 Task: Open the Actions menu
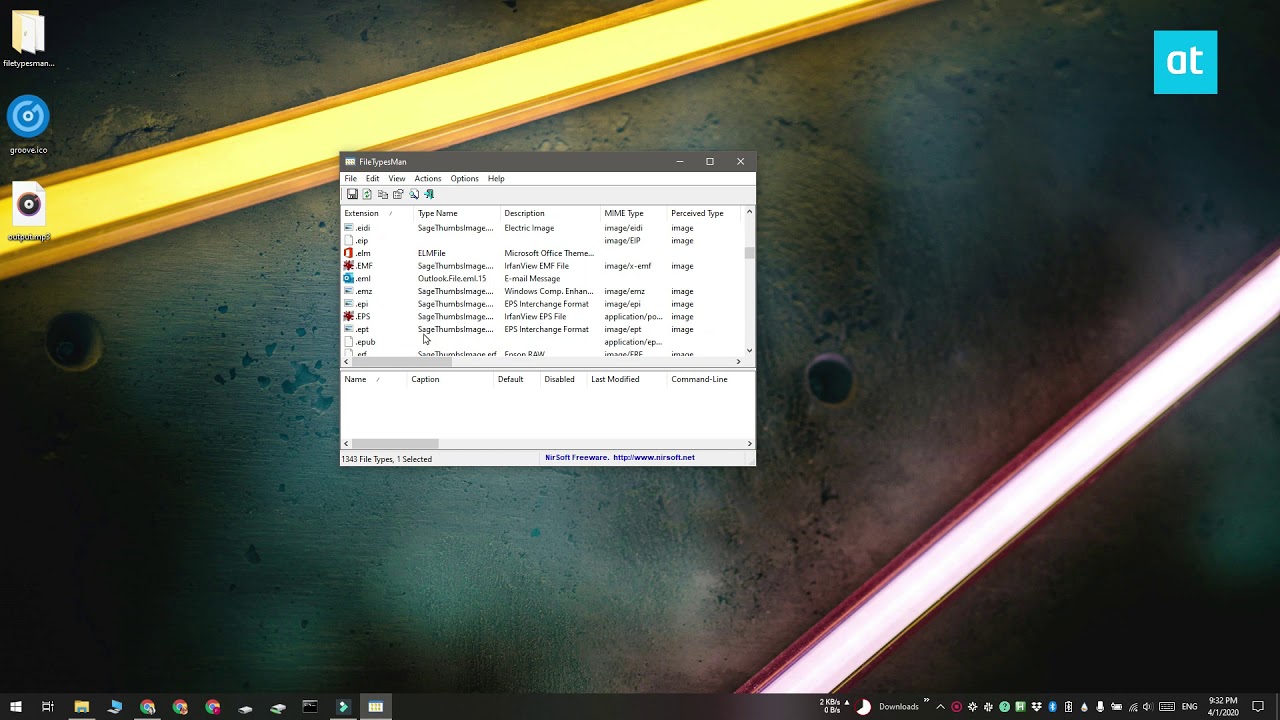428,178
